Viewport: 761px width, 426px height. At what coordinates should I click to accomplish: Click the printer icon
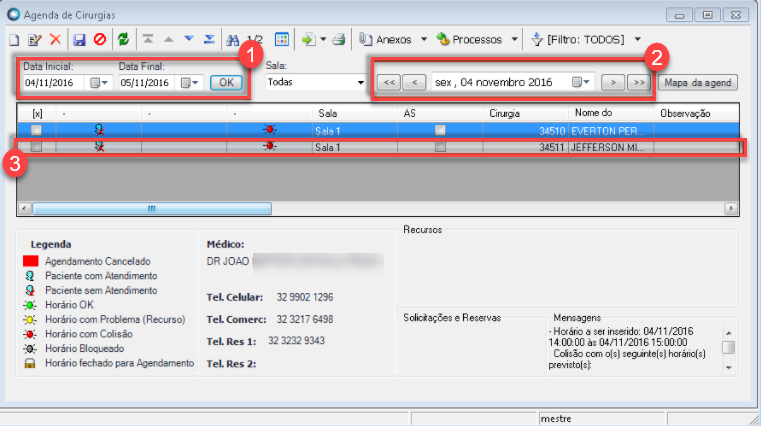click(x=339, y=40)
